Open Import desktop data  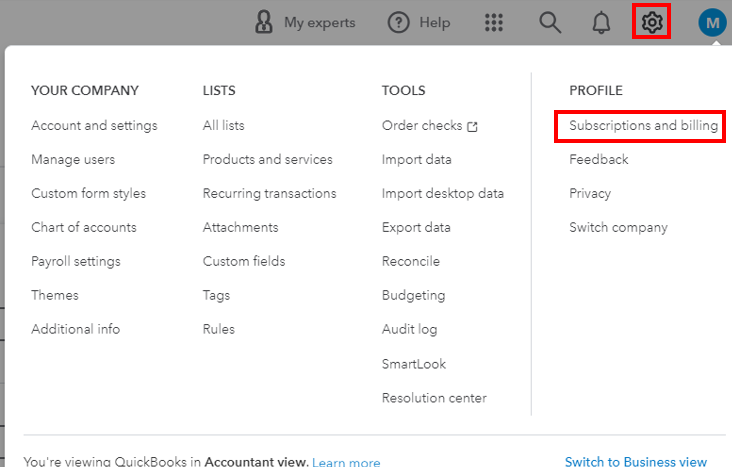pyautogui.click(x=442, y=194)
